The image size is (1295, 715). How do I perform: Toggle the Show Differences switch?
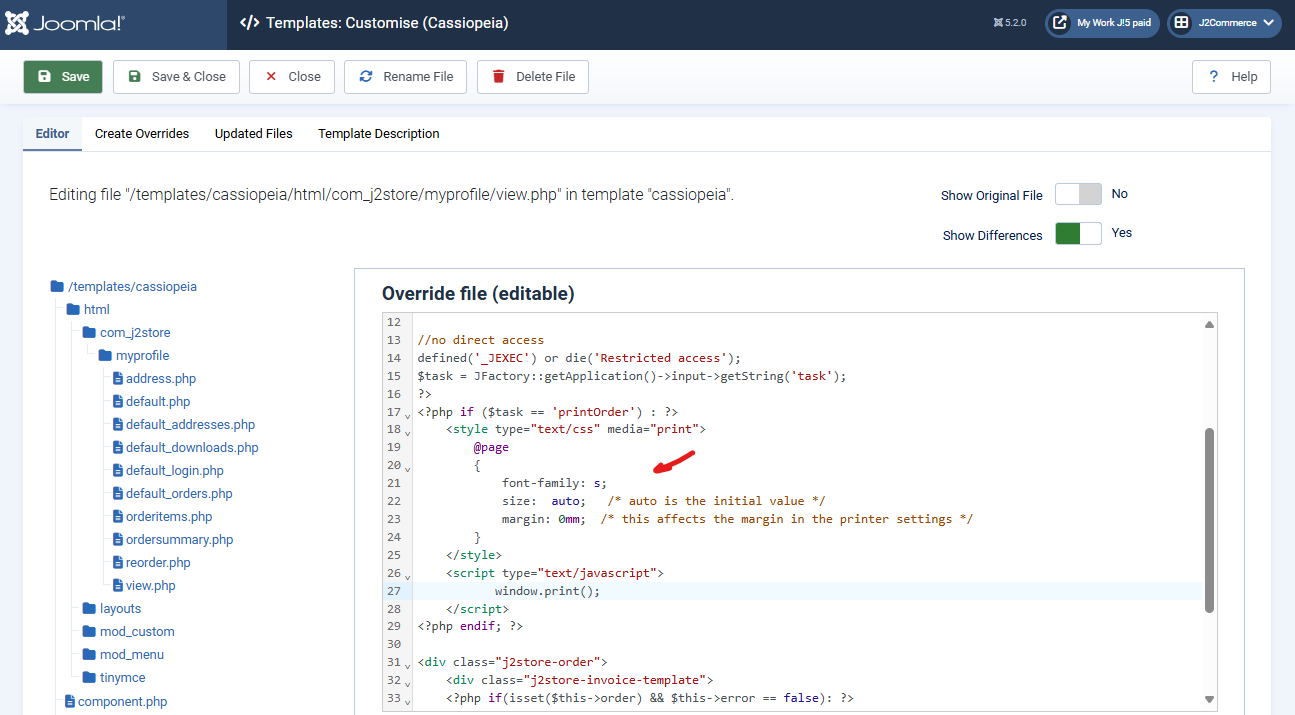1078,233
